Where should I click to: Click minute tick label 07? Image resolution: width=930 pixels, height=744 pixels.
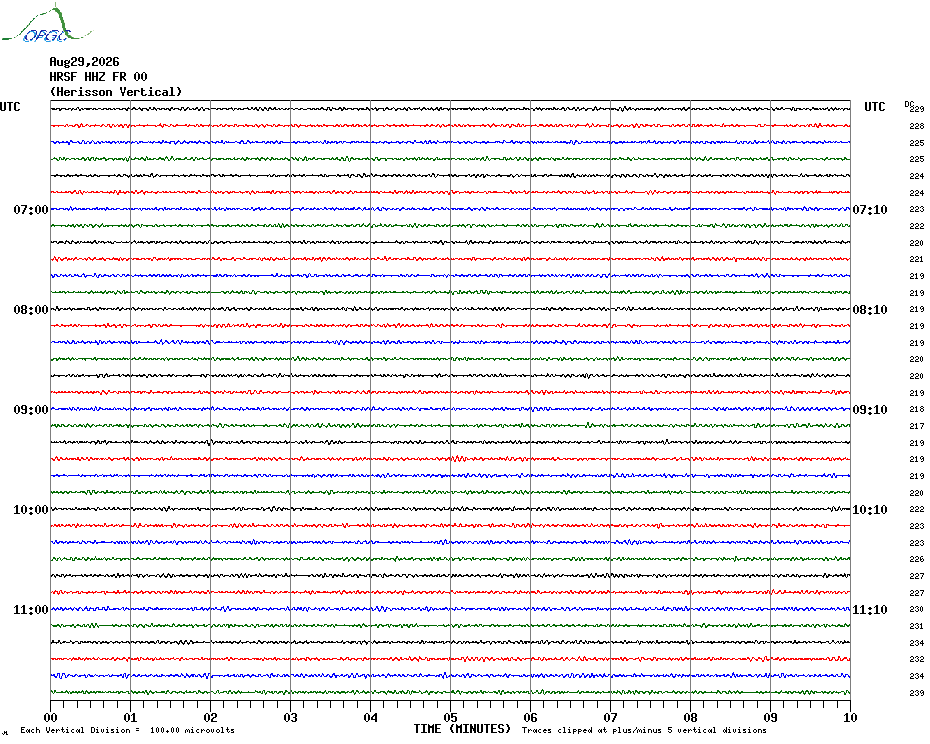pos(610,717)
